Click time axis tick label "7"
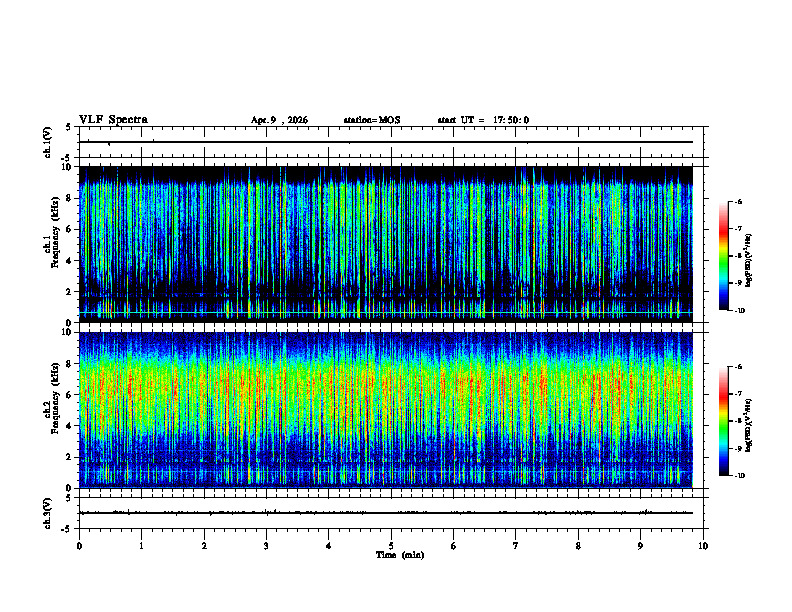792x612 pixels. 516,546
